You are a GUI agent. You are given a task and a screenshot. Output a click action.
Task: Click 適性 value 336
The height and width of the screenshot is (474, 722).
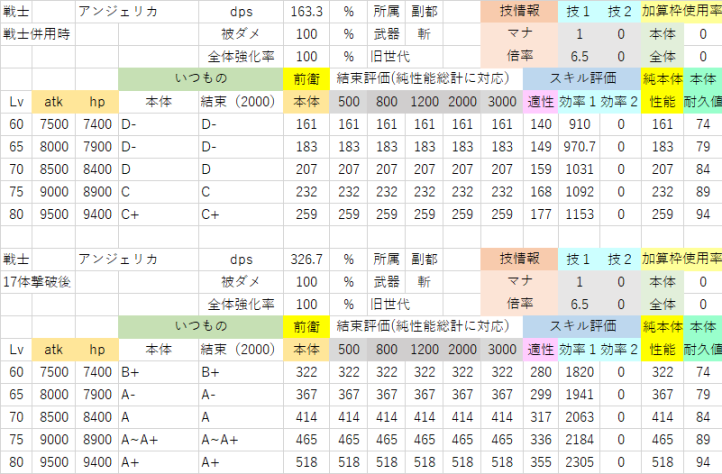pos(541,440)
